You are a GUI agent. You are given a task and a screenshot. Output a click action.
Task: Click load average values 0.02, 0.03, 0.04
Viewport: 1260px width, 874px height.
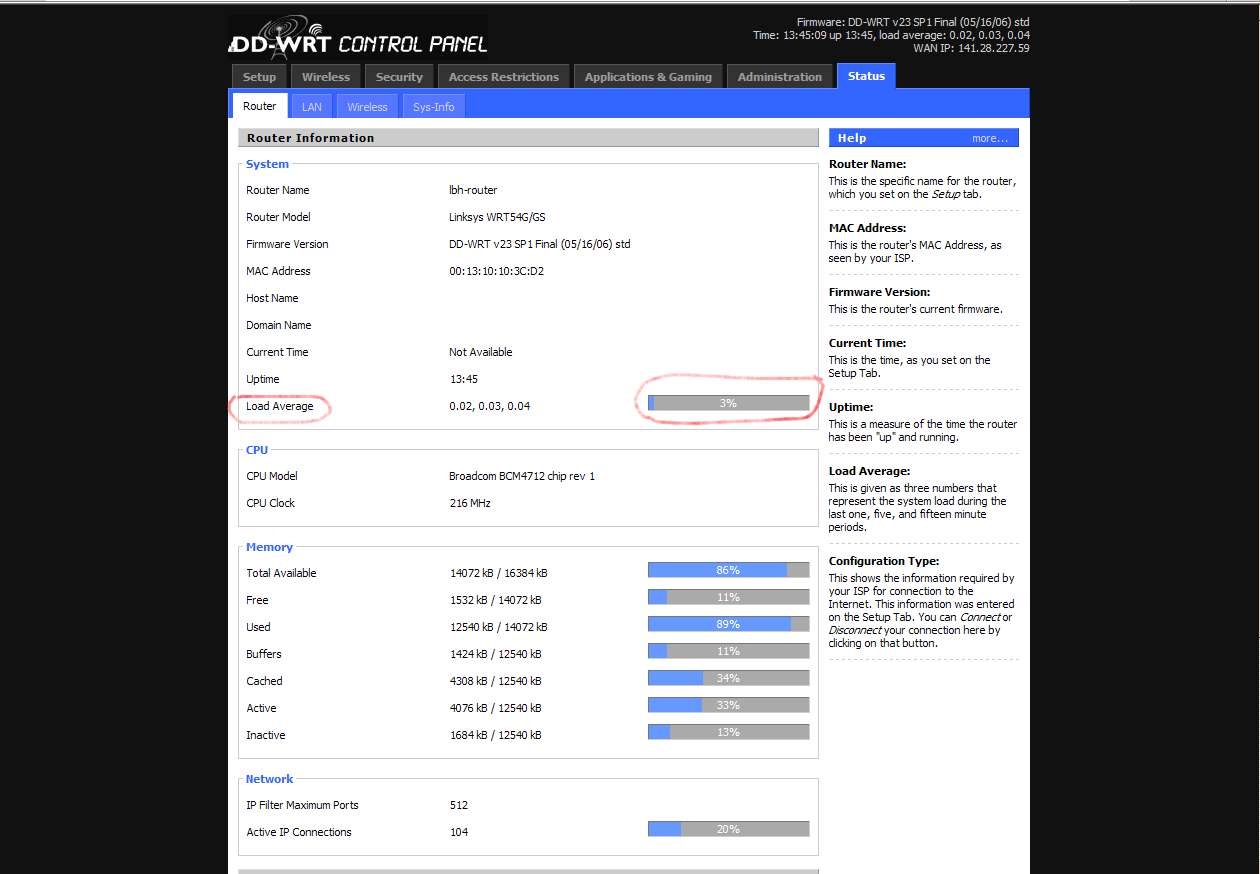click(x=490, y=406)
